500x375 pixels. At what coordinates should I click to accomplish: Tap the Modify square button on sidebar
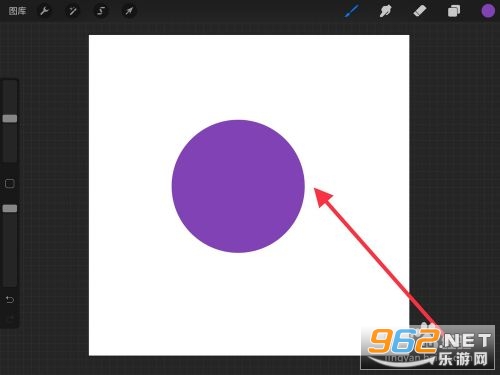(10, 183)
